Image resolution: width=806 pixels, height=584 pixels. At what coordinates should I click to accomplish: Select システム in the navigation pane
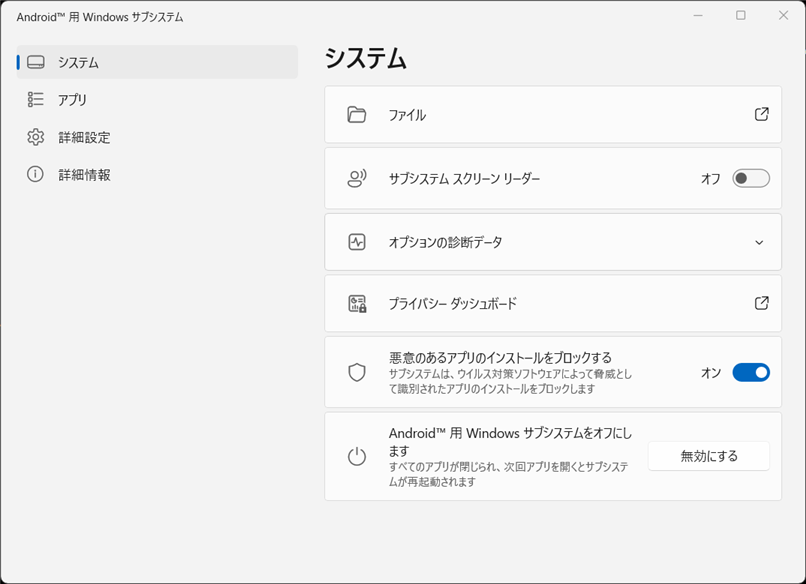[x=157, y=62]
